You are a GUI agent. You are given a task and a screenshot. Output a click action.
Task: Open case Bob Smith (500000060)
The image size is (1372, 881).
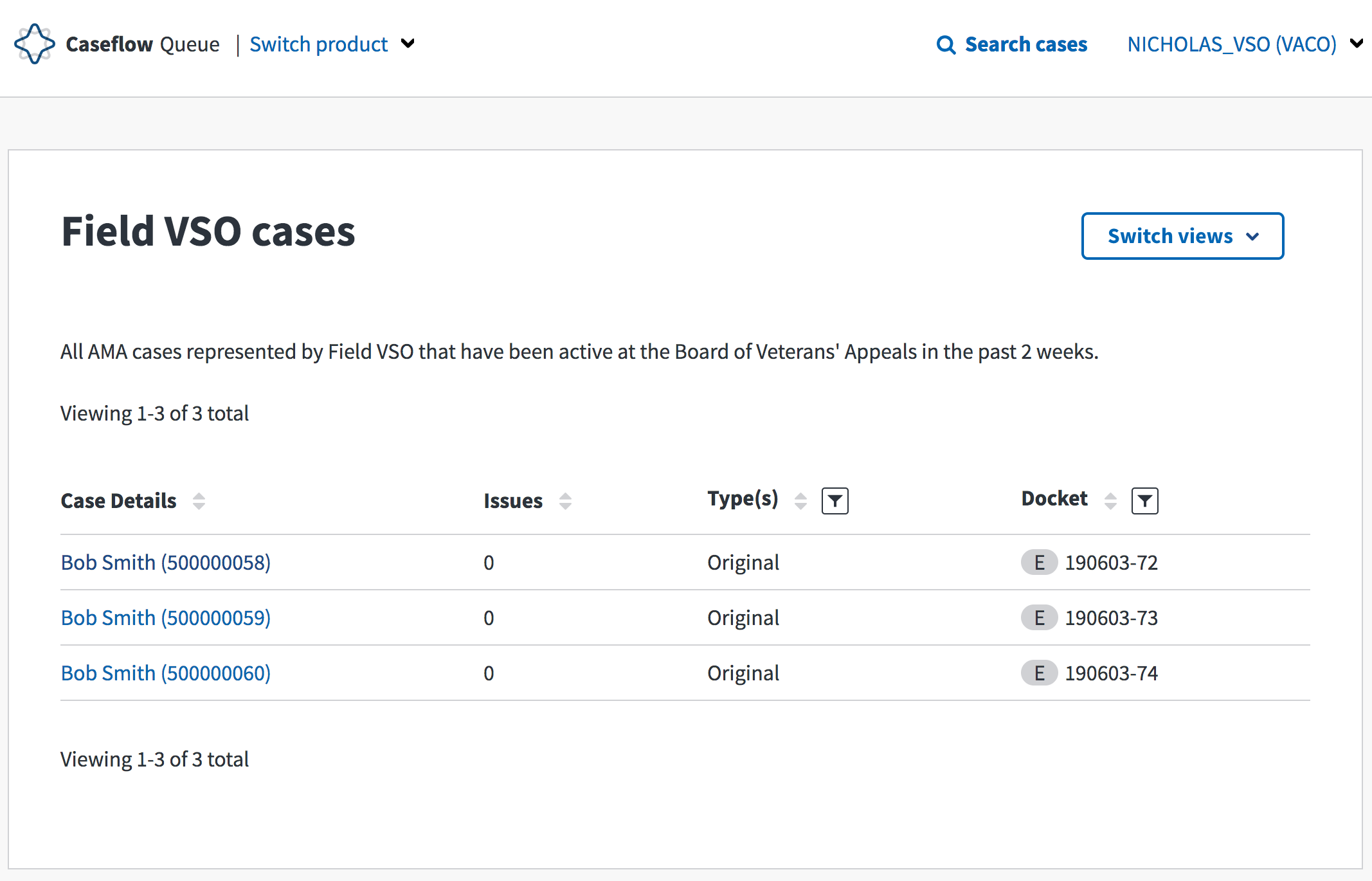pyautogui.click(x=166, y=673)
